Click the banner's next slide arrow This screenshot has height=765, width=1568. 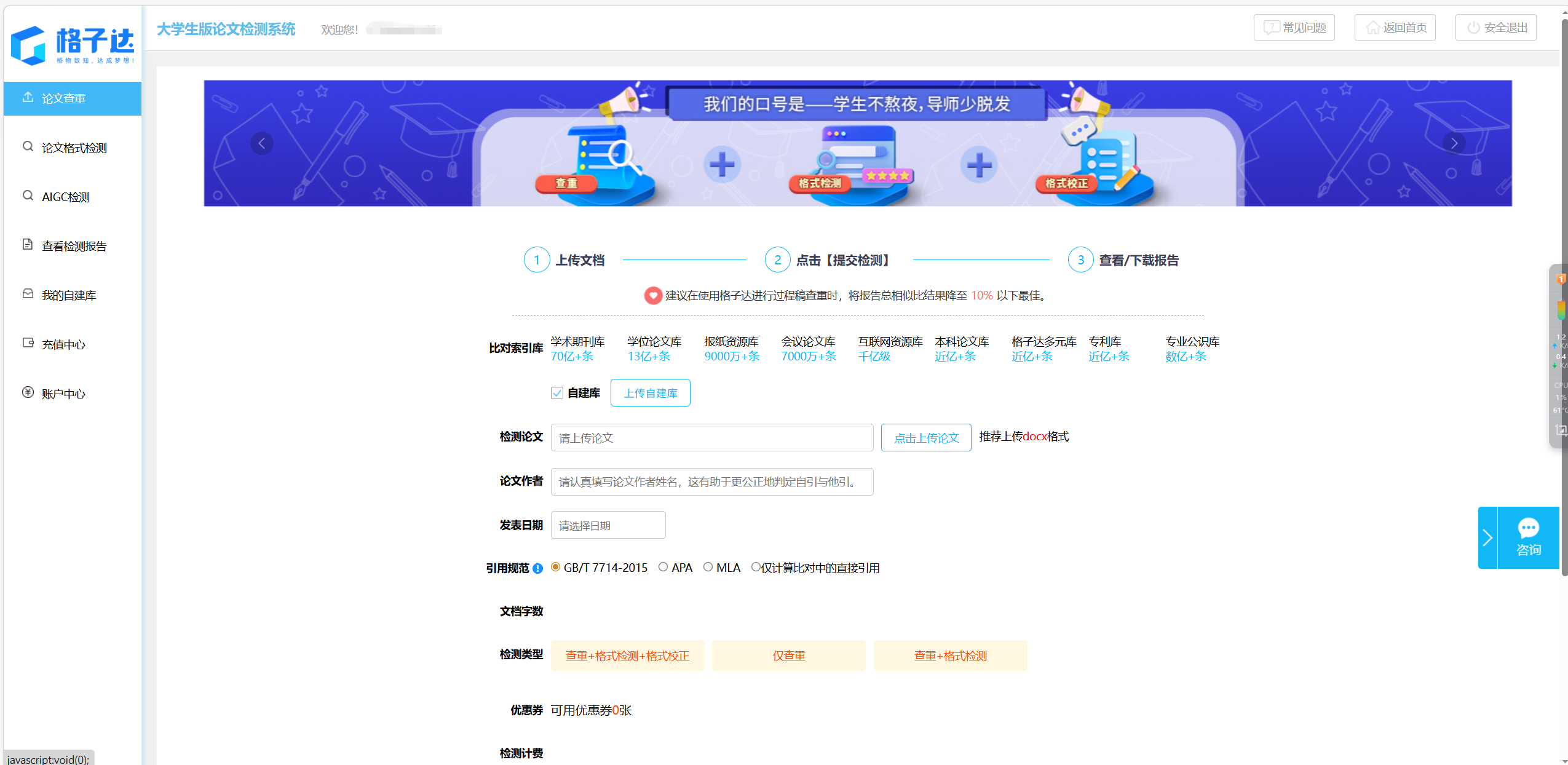pyautogui.click(x=1453, y=143)
